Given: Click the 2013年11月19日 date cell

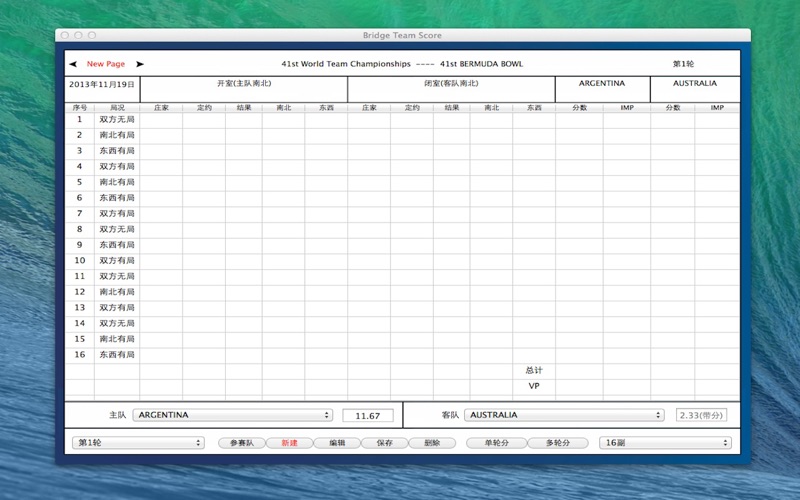Looking at the screenshot, I should (x=102, y=85).
